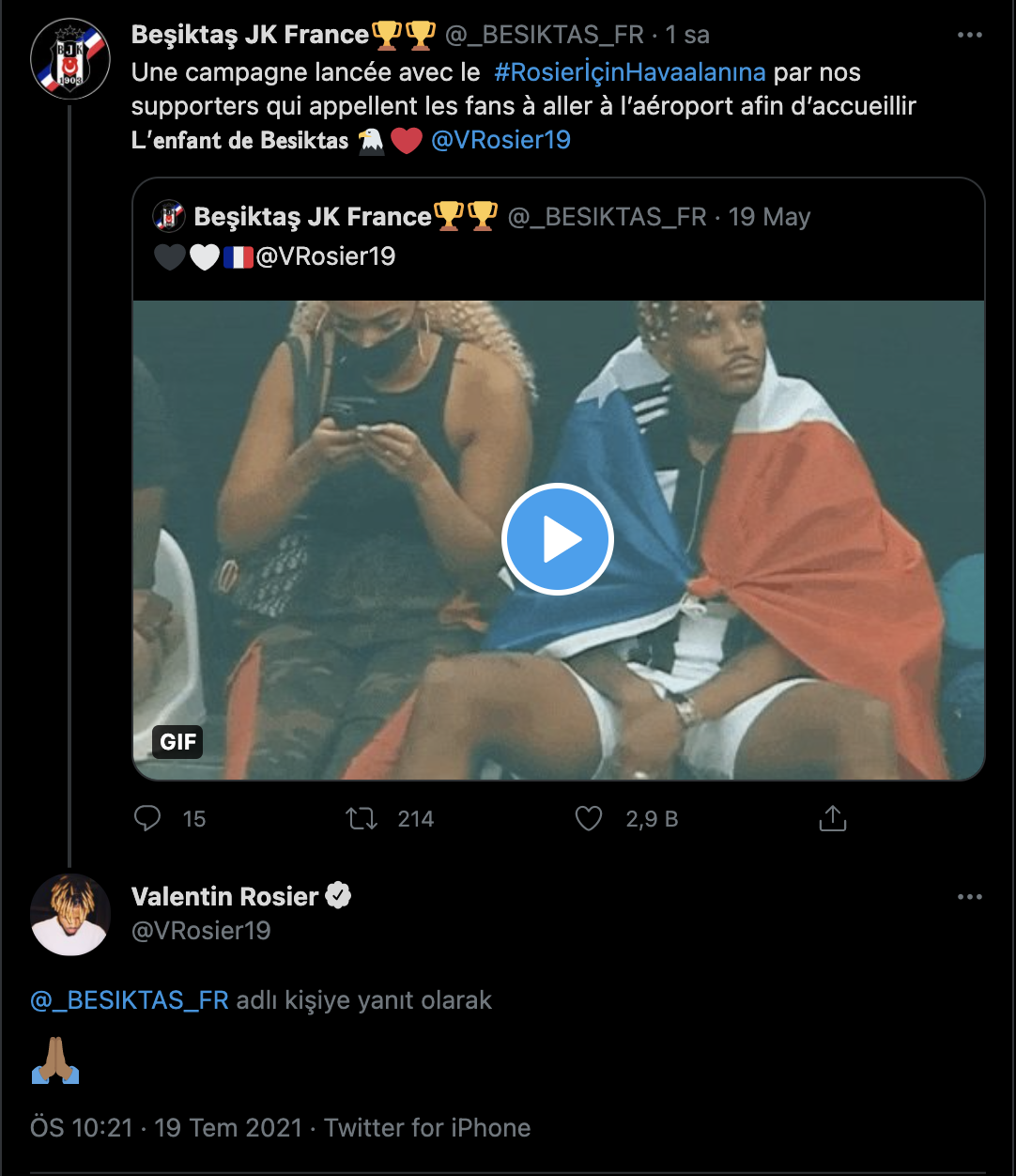
Task: Open Valentin Rosier's profile picture
Action: (70, 915)
